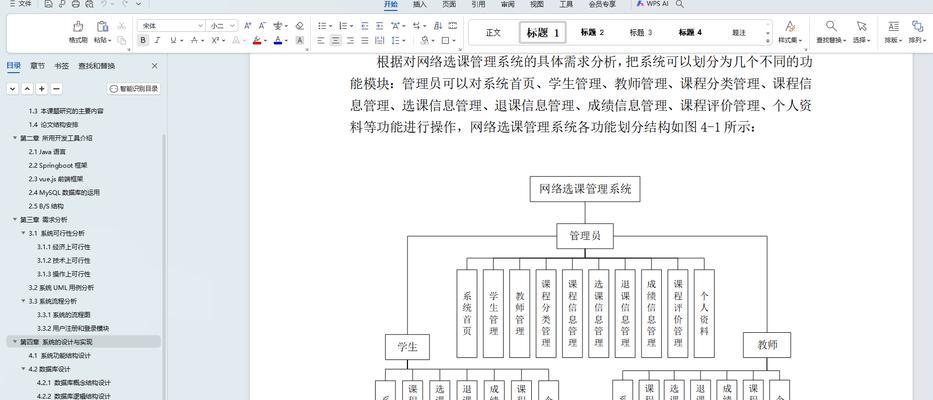Screen dimensions: 933x400
Task: Click the Character Border (boxed A) icon
Action: [x=299, y=40]
